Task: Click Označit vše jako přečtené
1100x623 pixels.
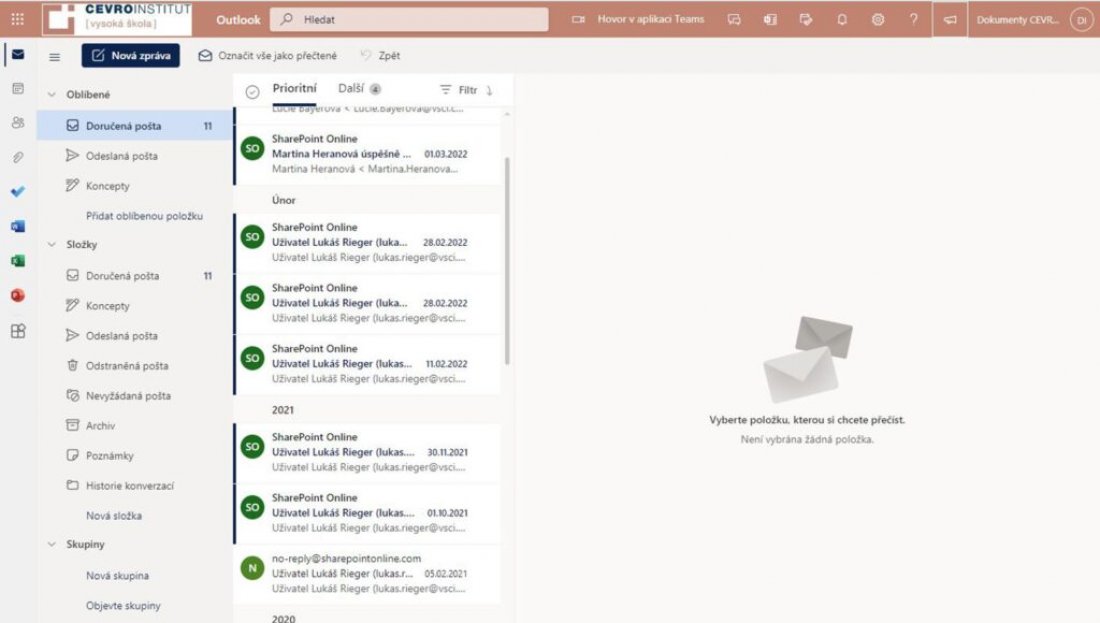Action: pos(267,55)
